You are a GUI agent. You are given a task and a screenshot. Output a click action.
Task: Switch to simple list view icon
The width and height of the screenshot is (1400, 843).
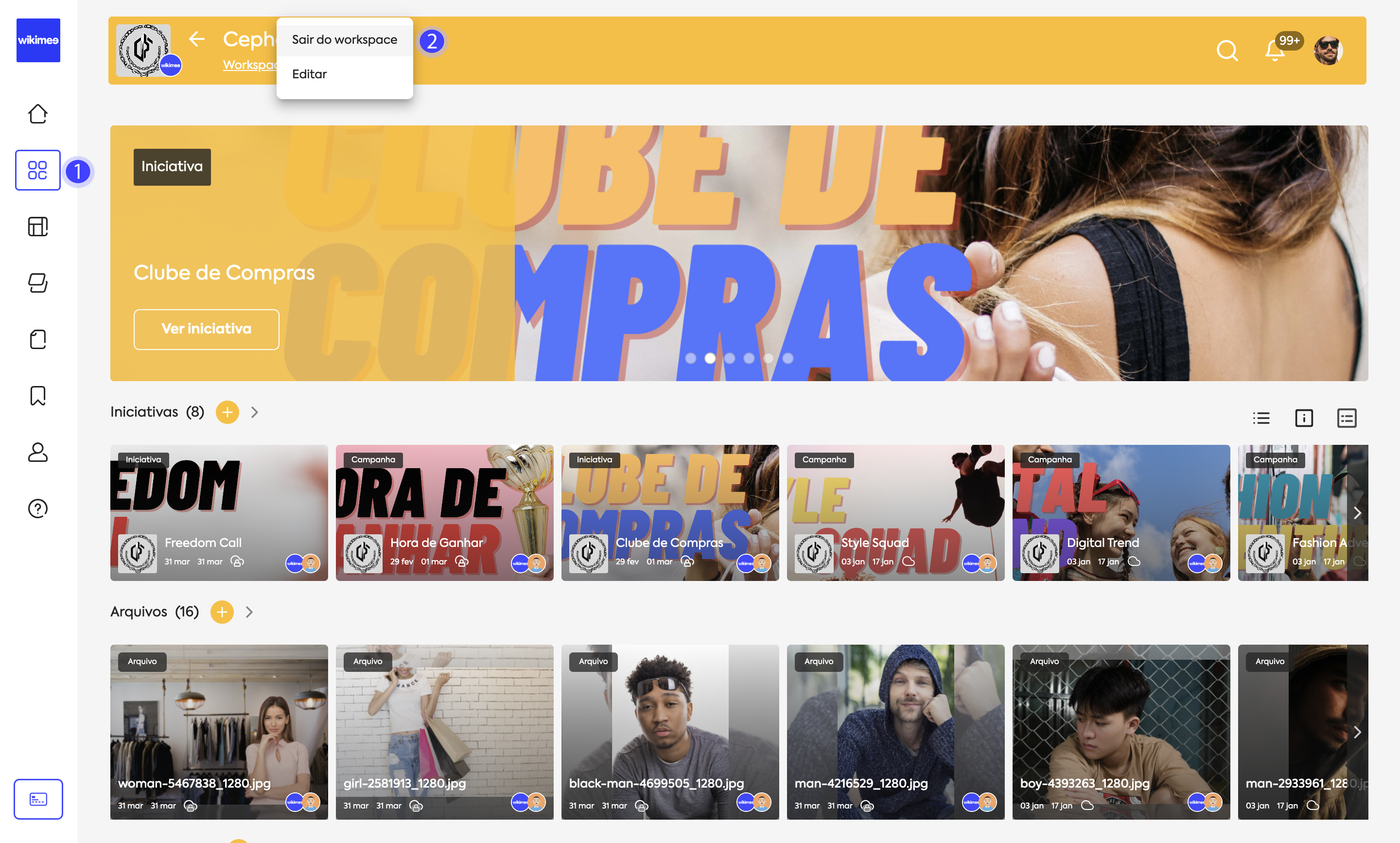pyautogui.click(x=1261, y=418)
